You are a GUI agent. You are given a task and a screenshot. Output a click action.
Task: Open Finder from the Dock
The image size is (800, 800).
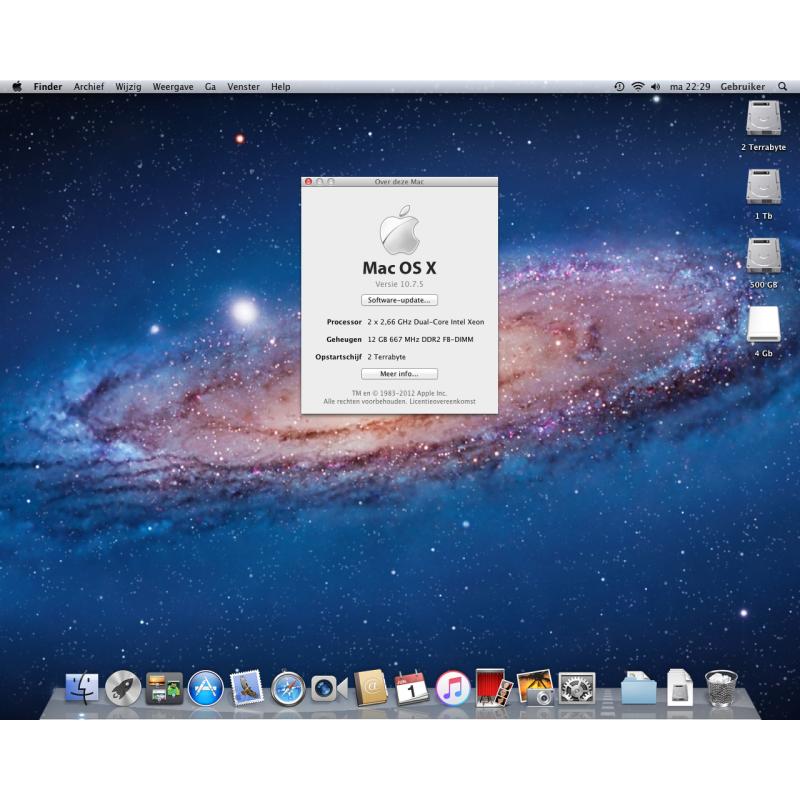click(82, 688)
